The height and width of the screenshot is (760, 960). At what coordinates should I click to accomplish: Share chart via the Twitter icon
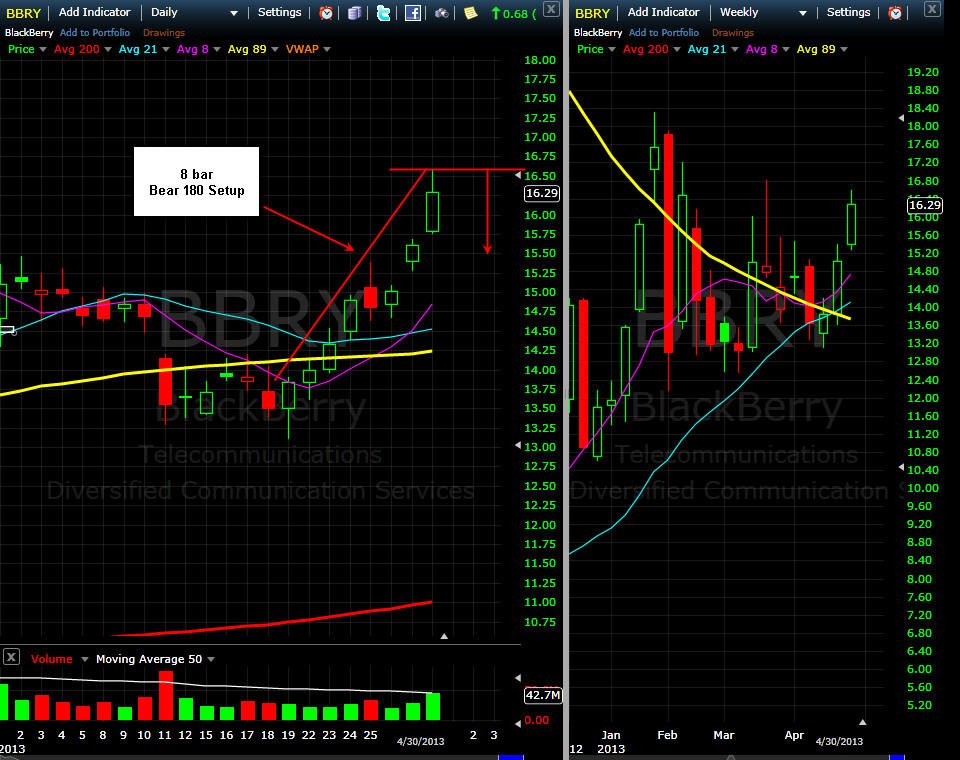point(383,12)
